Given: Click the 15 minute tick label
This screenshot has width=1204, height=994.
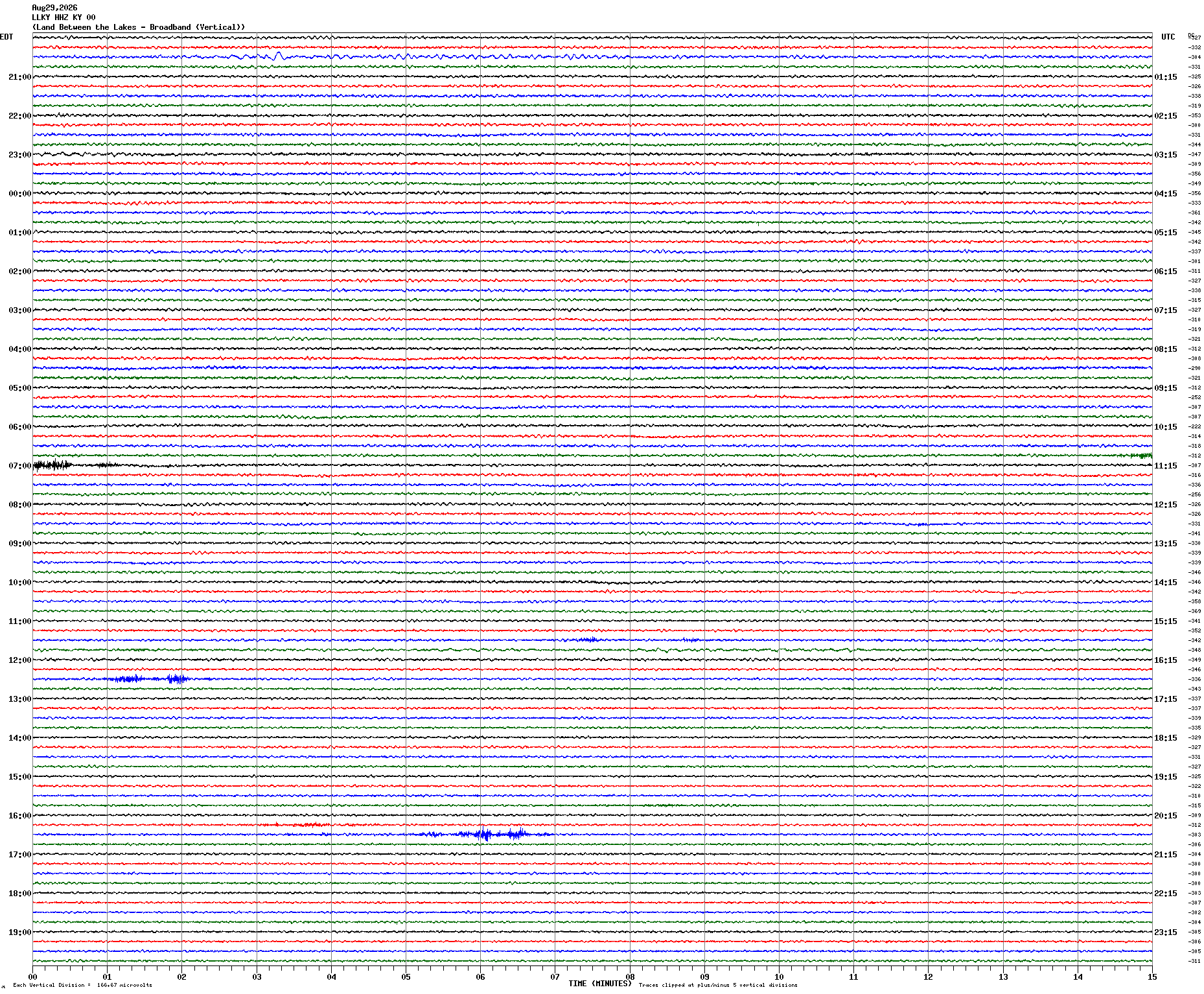Looking at the screenshot, I should point(1152,977).
